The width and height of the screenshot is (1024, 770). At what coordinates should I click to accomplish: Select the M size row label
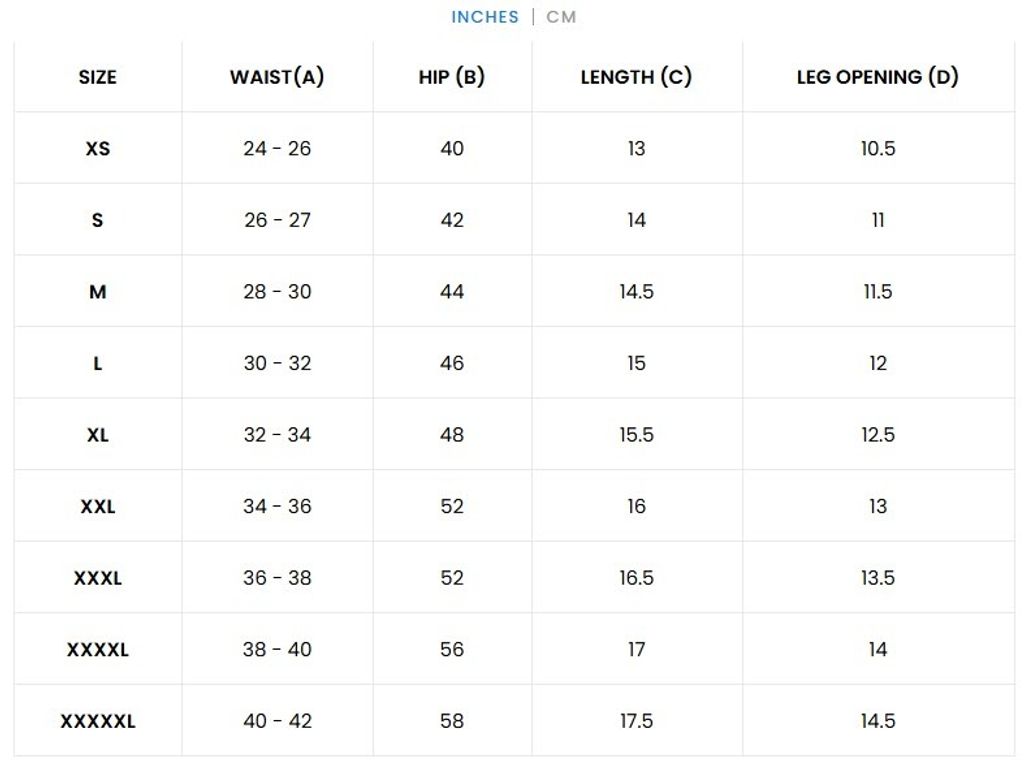point(97,292)
